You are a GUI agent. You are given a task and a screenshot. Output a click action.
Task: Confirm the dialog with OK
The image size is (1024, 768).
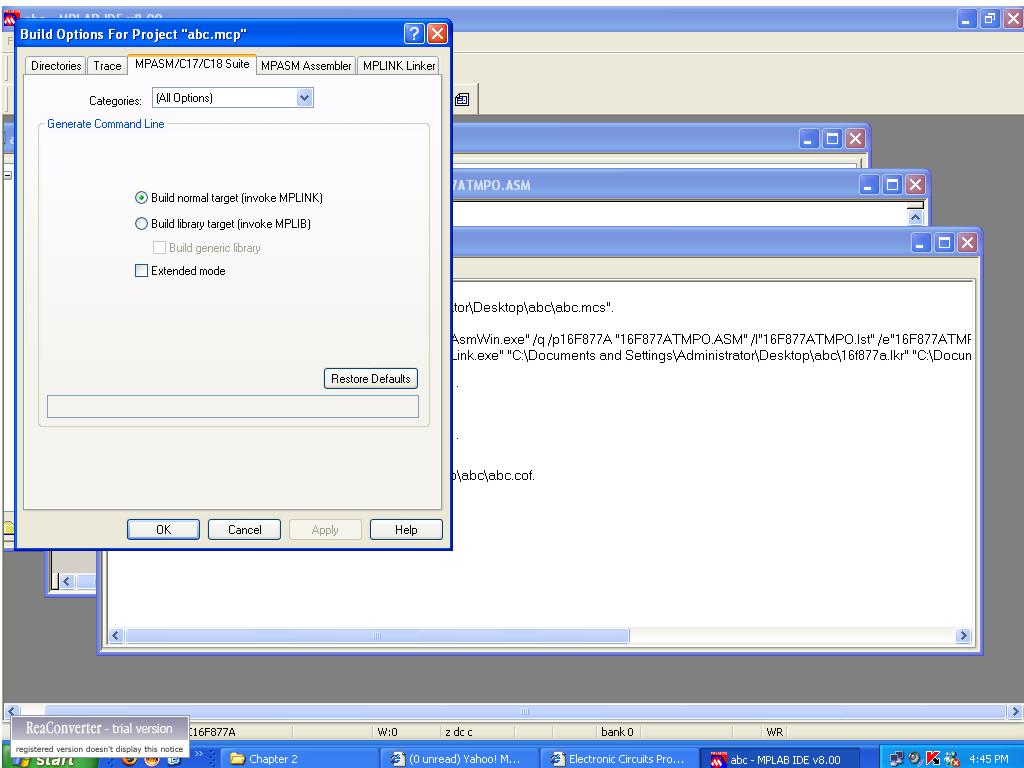[163, 530]
